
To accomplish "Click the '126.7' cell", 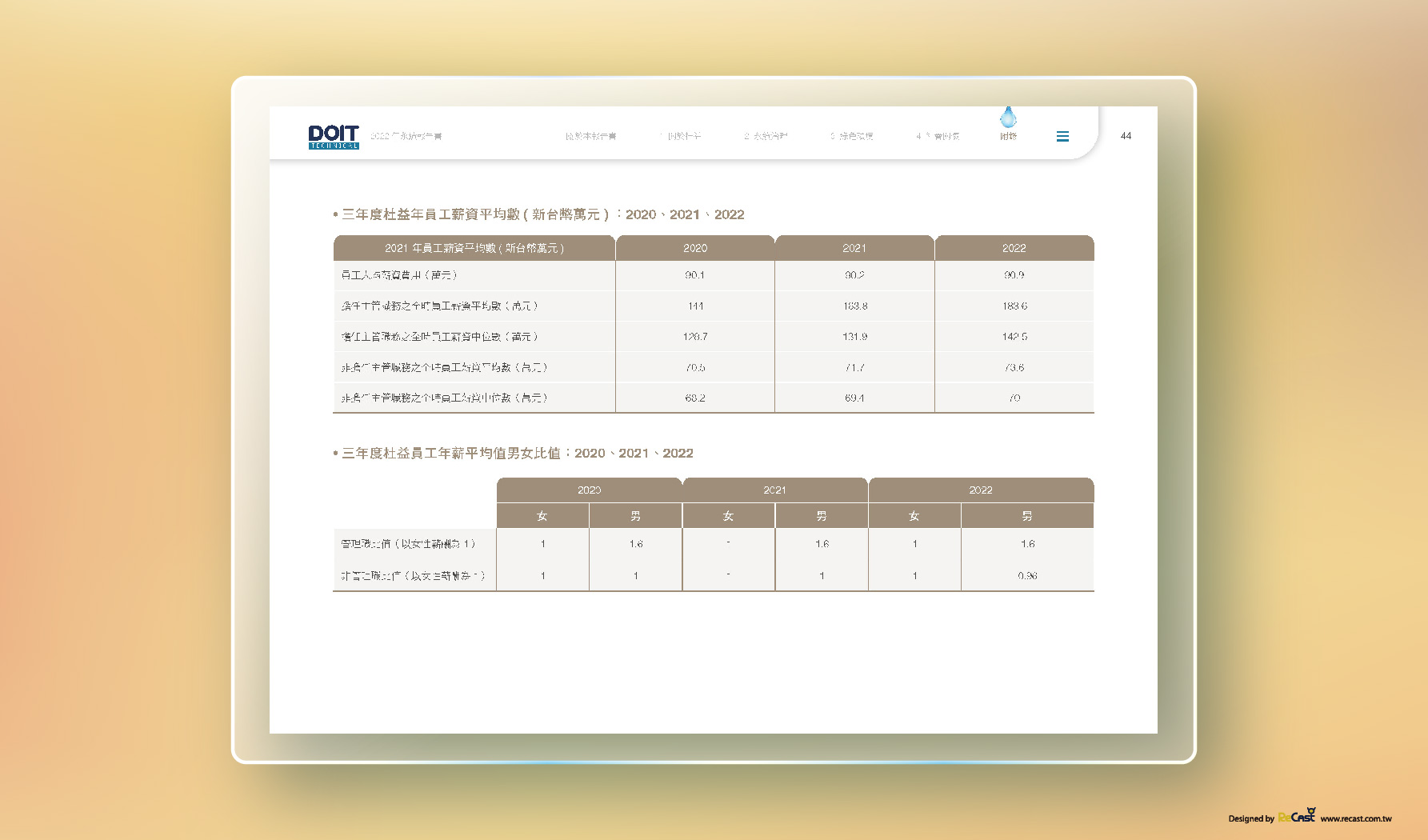I will (695, 337).
